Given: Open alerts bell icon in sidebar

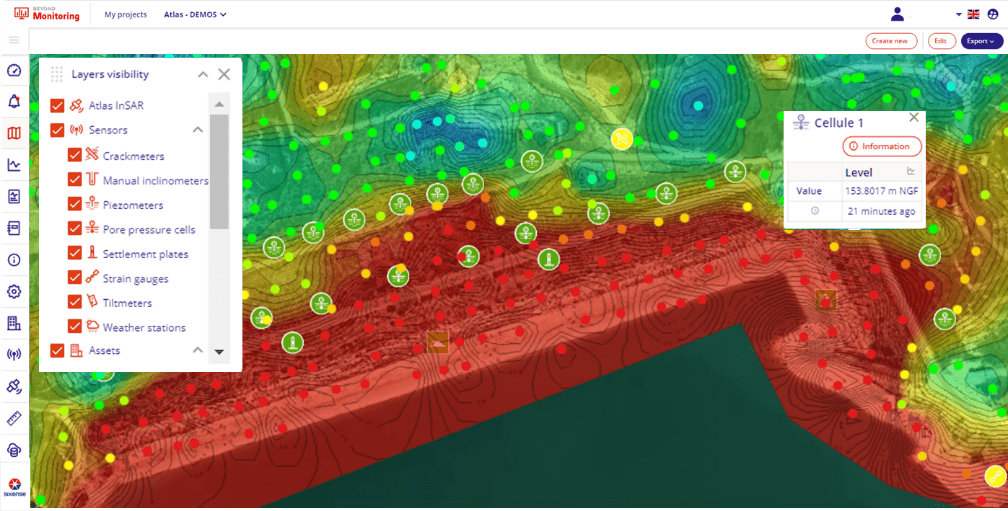Looking at the screenshot, I should (14, 101).
